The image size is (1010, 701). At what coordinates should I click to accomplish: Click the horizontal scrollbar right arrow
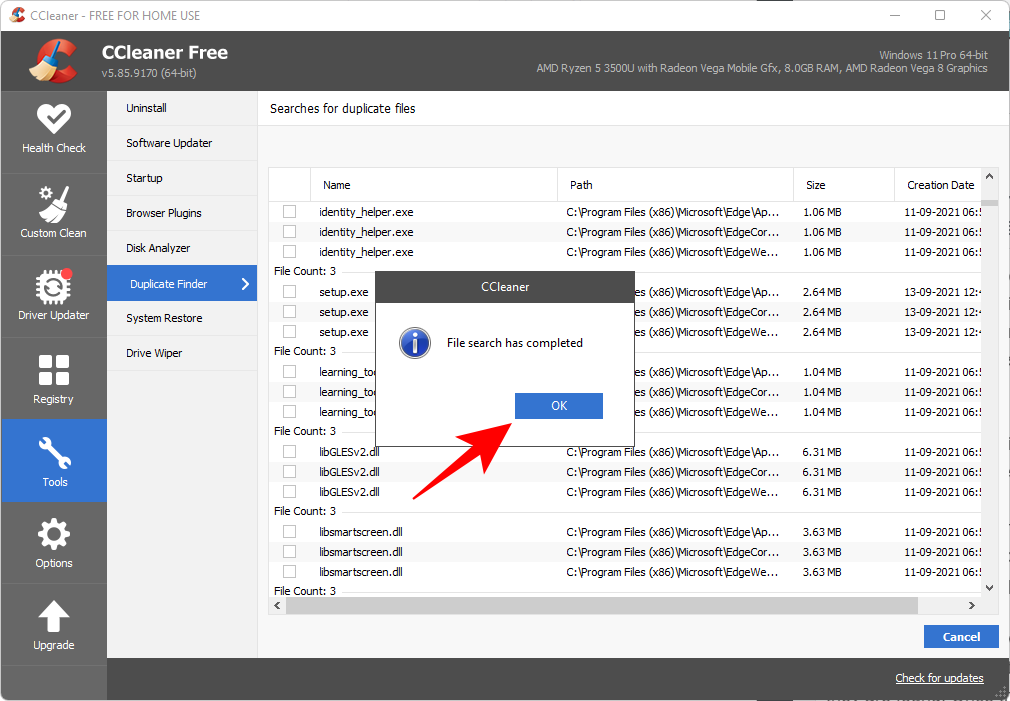click(x=971, y=606)
